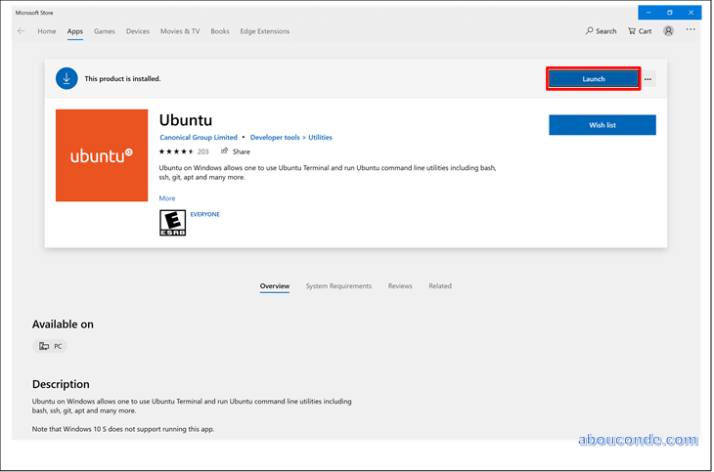
Task: Click the star rating with 203 reviews
Action: click(183, 151)
